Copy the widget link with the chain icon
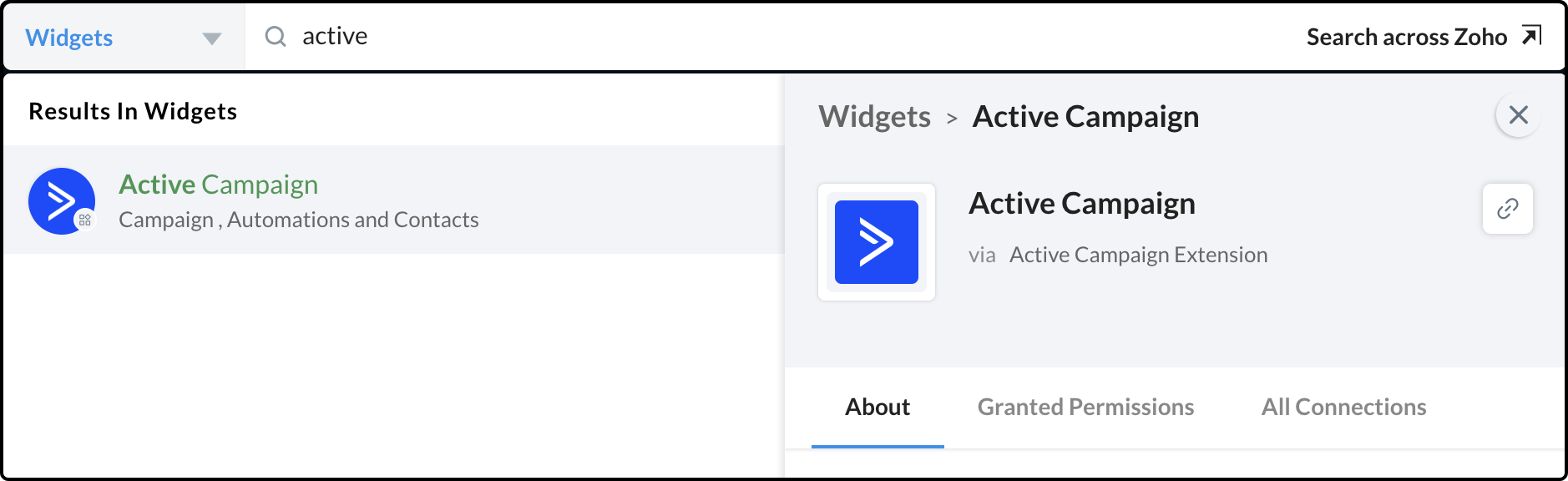1568x481 pixels. (x=1507, y=209)
